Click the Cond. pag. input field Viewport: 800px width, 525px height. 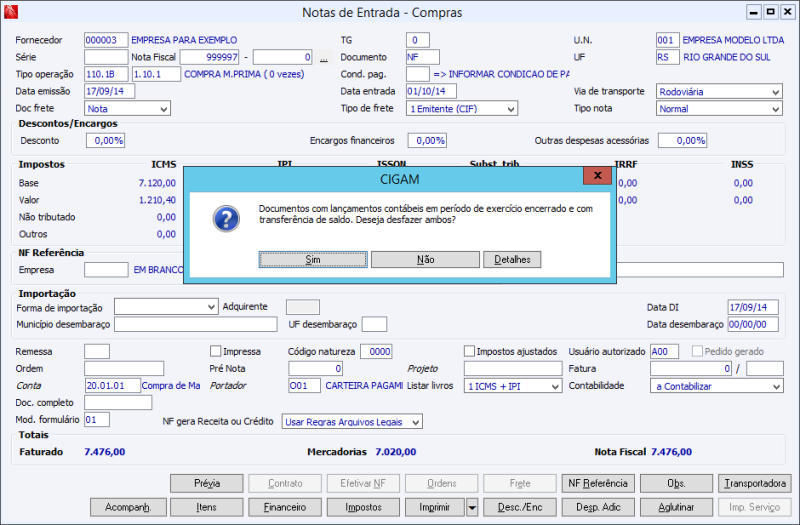click(418, 74)
